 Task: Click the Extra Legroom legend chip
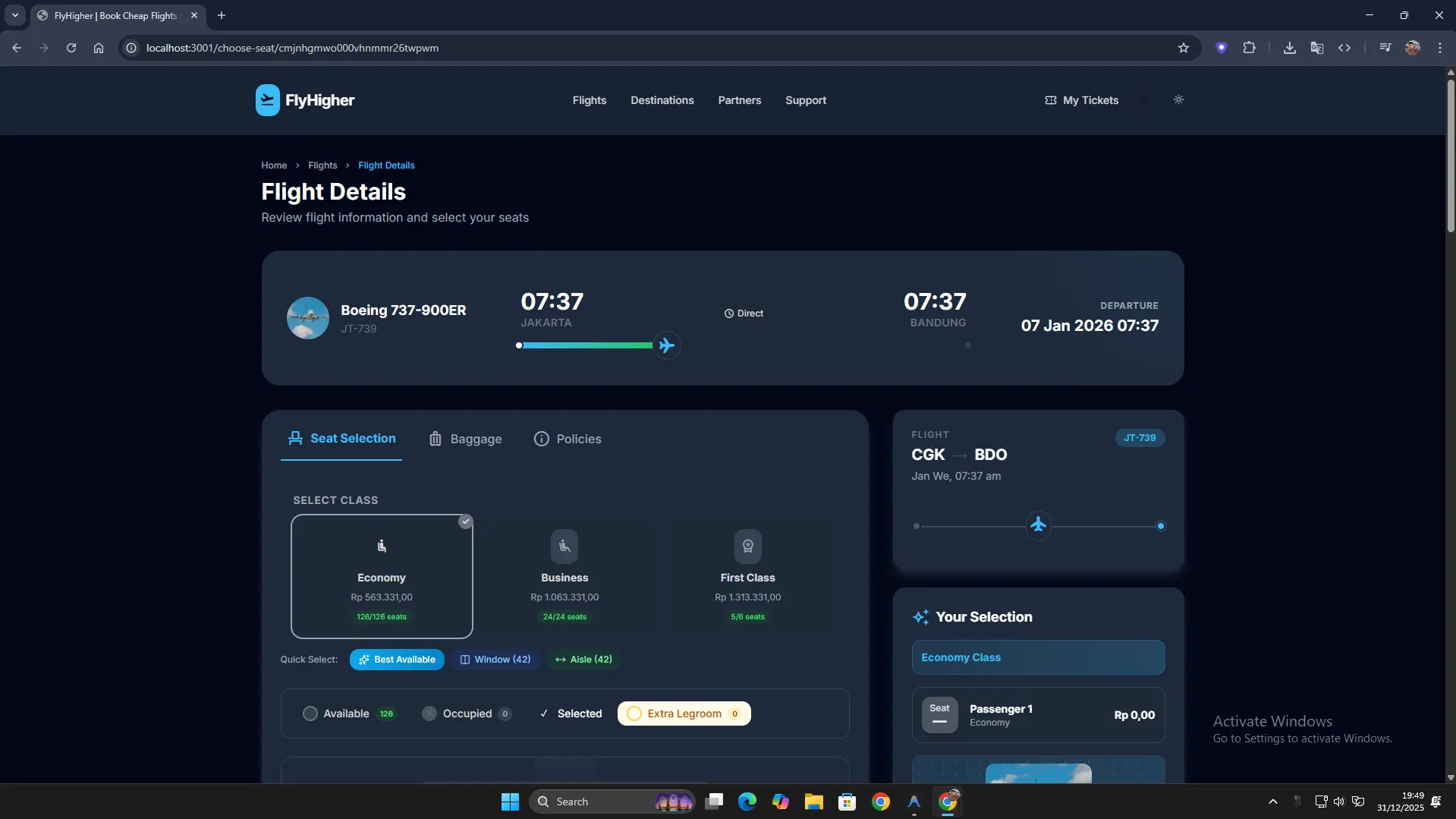[x=684, y=713]
